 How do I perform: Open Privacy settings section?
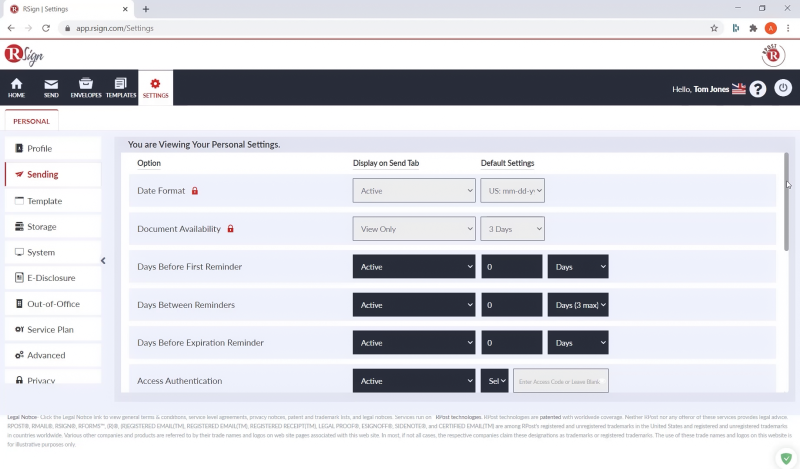tap(53, 379)
